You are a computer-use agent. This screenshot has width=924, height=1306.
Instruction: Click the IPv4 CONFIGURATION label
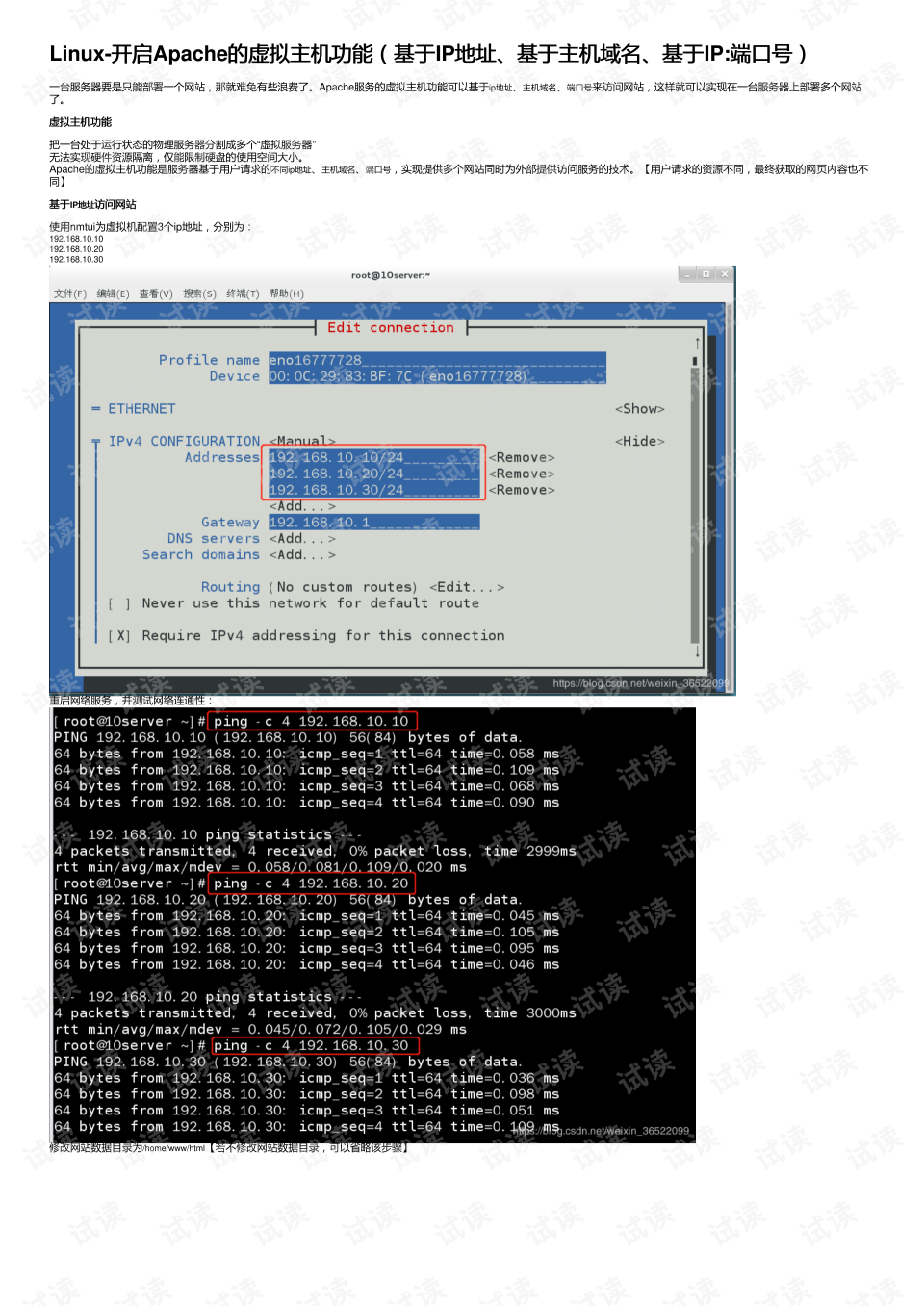click(184, 442)
